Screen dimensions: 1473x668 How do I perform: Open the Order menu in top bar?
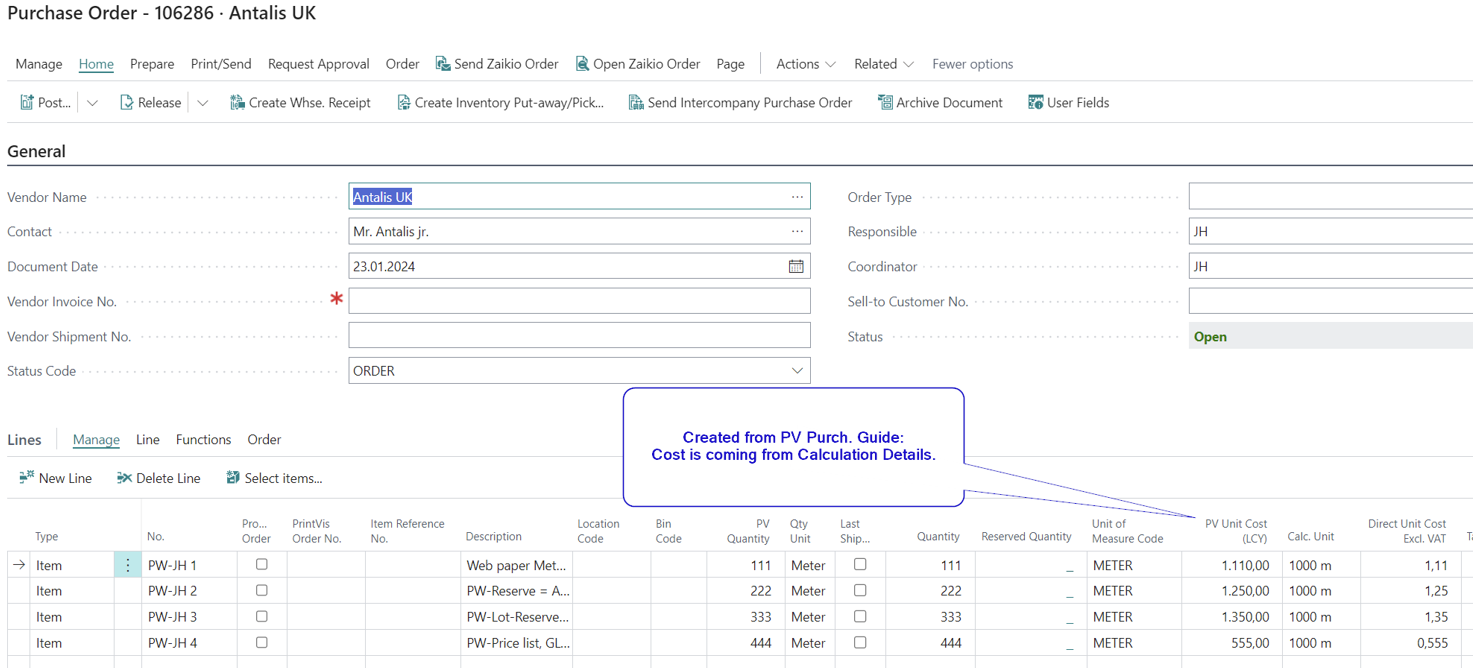[x=403, y=64]
